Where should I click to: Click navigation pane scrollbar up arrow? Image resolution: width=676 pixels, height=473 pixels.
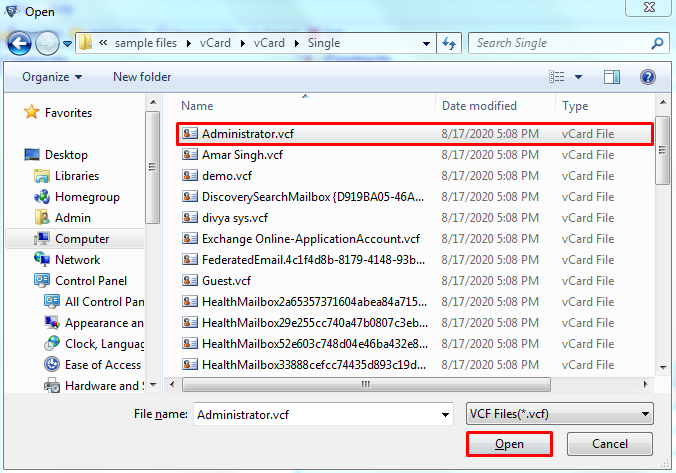click(x=153, y=103)
